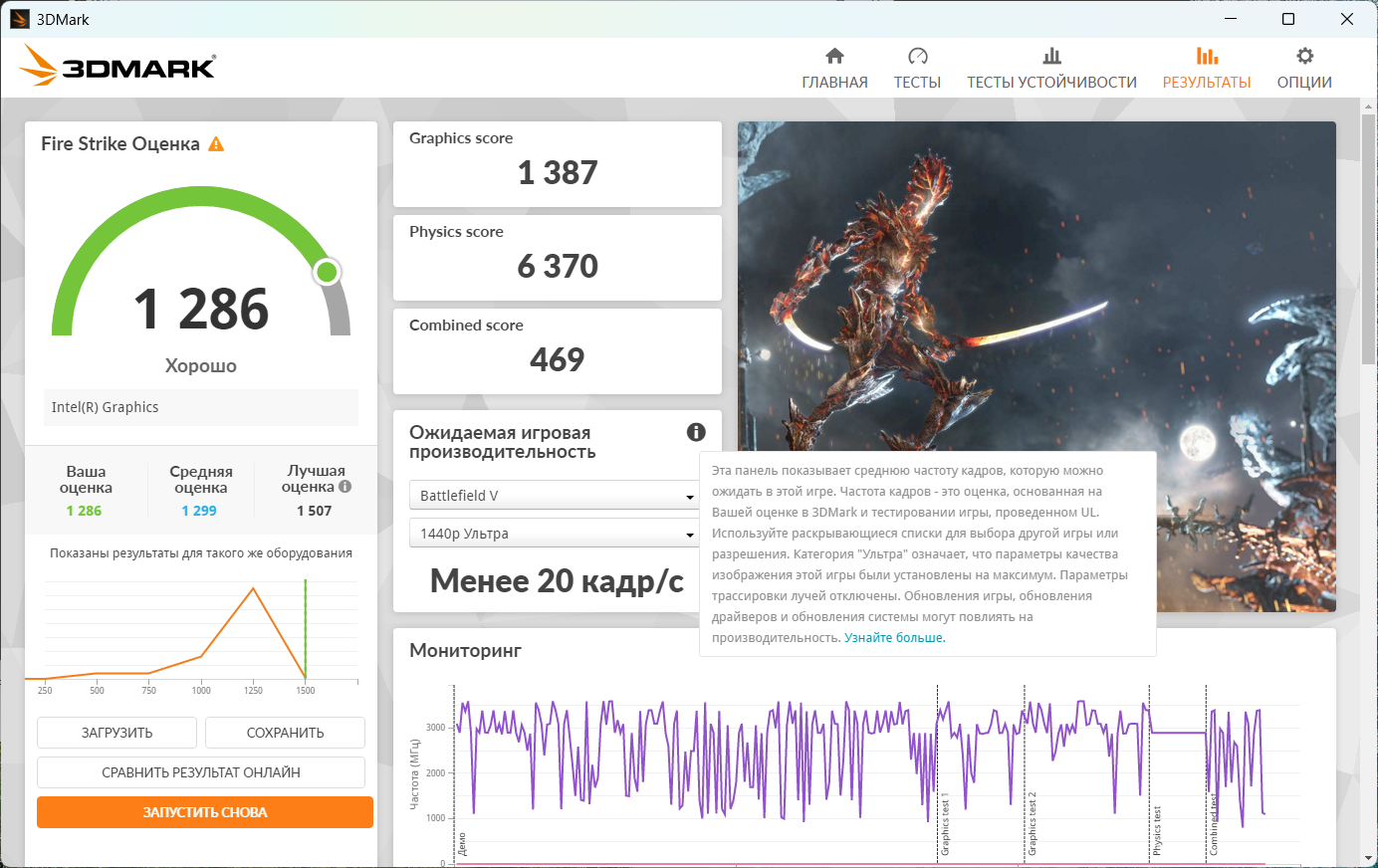Follow the Узнайте больше link
The image size is (1378, 868).
click(x=894, y=638)
